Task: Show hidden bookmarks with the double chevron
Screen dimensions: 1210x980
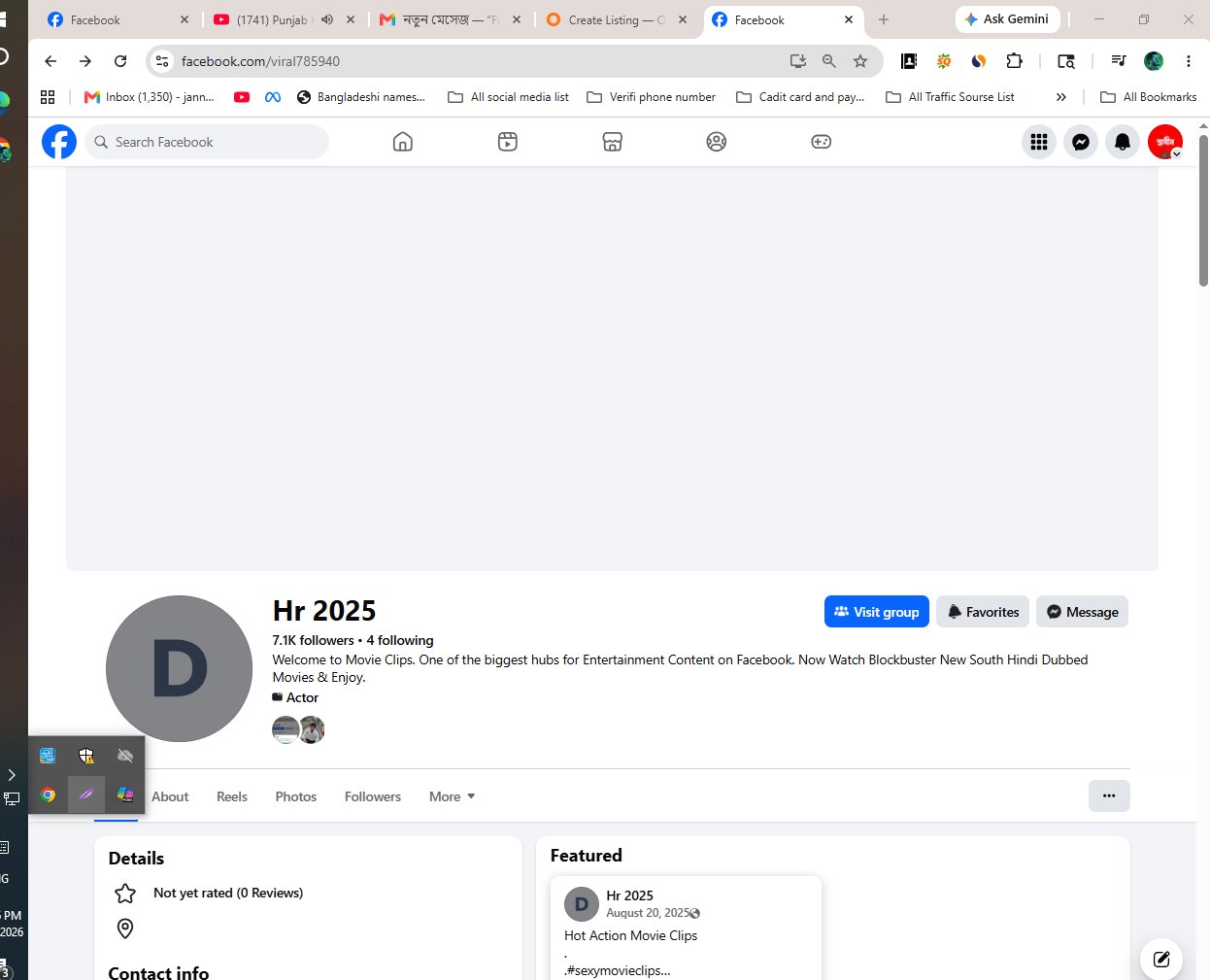Action: tap(1061, 97)
